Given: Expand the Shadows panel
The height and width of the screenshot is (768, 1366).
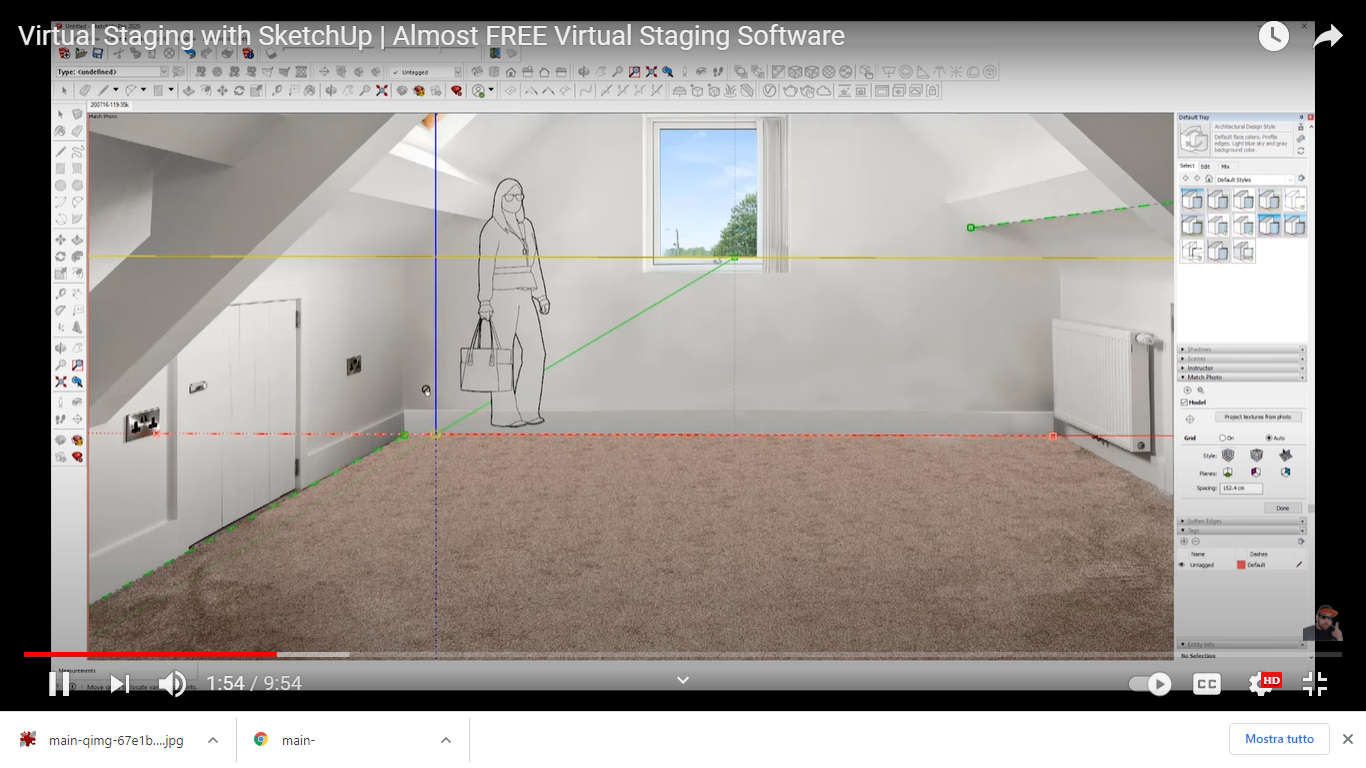Looking at the screenshot, I should point(1243,350).
